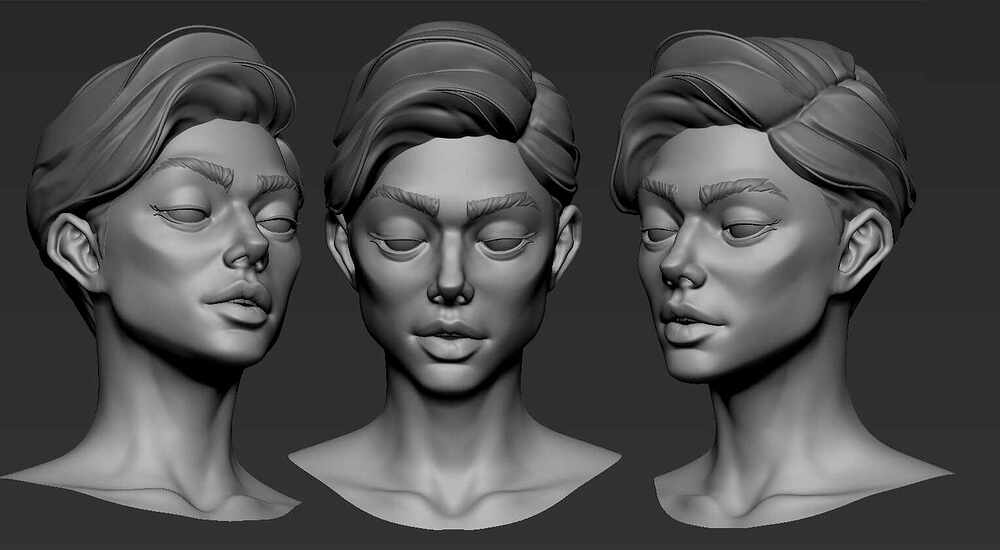The height and width of the screenshot is (550, 1000).
Task: Select the center front-facing head sculpt
Action: coord(454,274)
